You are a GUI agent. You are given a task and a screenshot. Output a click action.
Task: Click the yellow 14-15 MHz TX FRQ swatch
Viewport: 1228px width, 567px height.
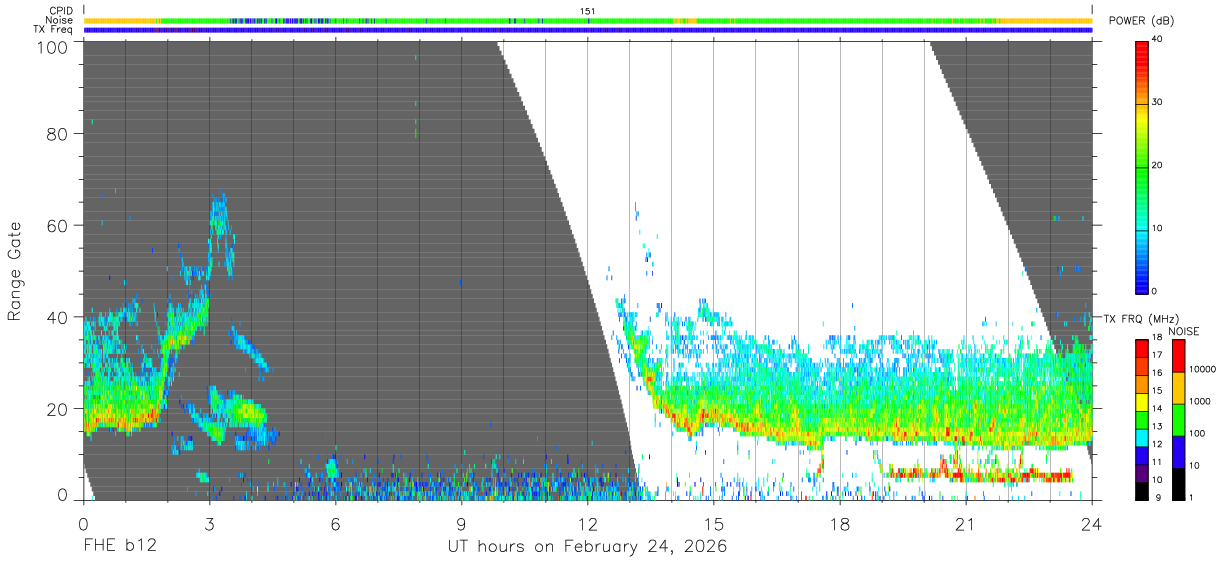click(1141, 402)
